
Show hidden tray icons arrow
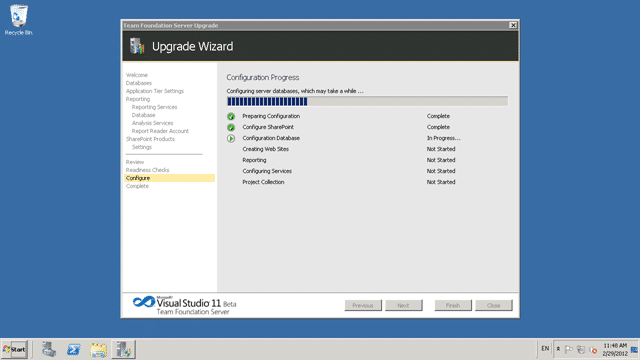point(558,349)
